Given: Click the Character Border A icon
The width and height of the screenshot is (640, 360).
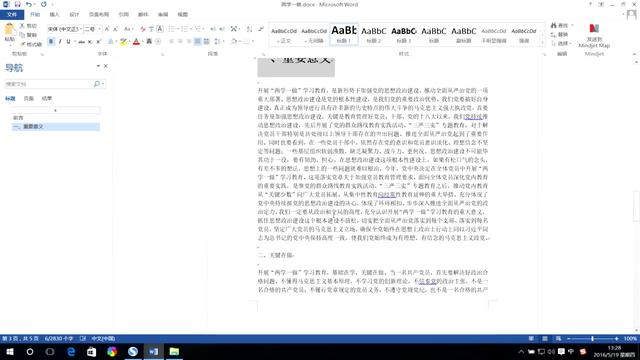Looking at the screenshot, I should point(160,29).
